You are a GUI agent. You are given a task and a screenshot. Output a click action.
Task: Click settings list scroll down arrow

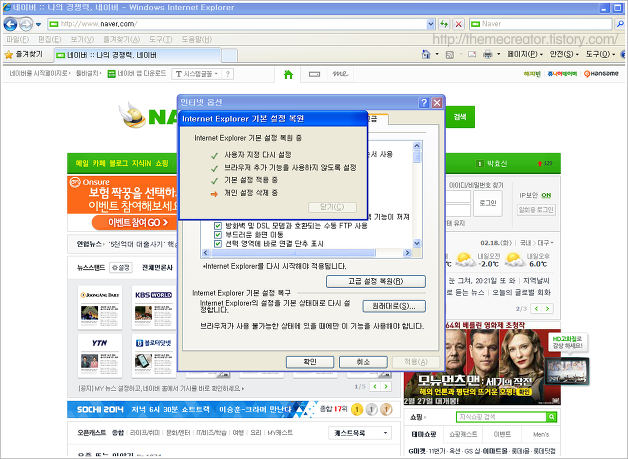(417, 243)
